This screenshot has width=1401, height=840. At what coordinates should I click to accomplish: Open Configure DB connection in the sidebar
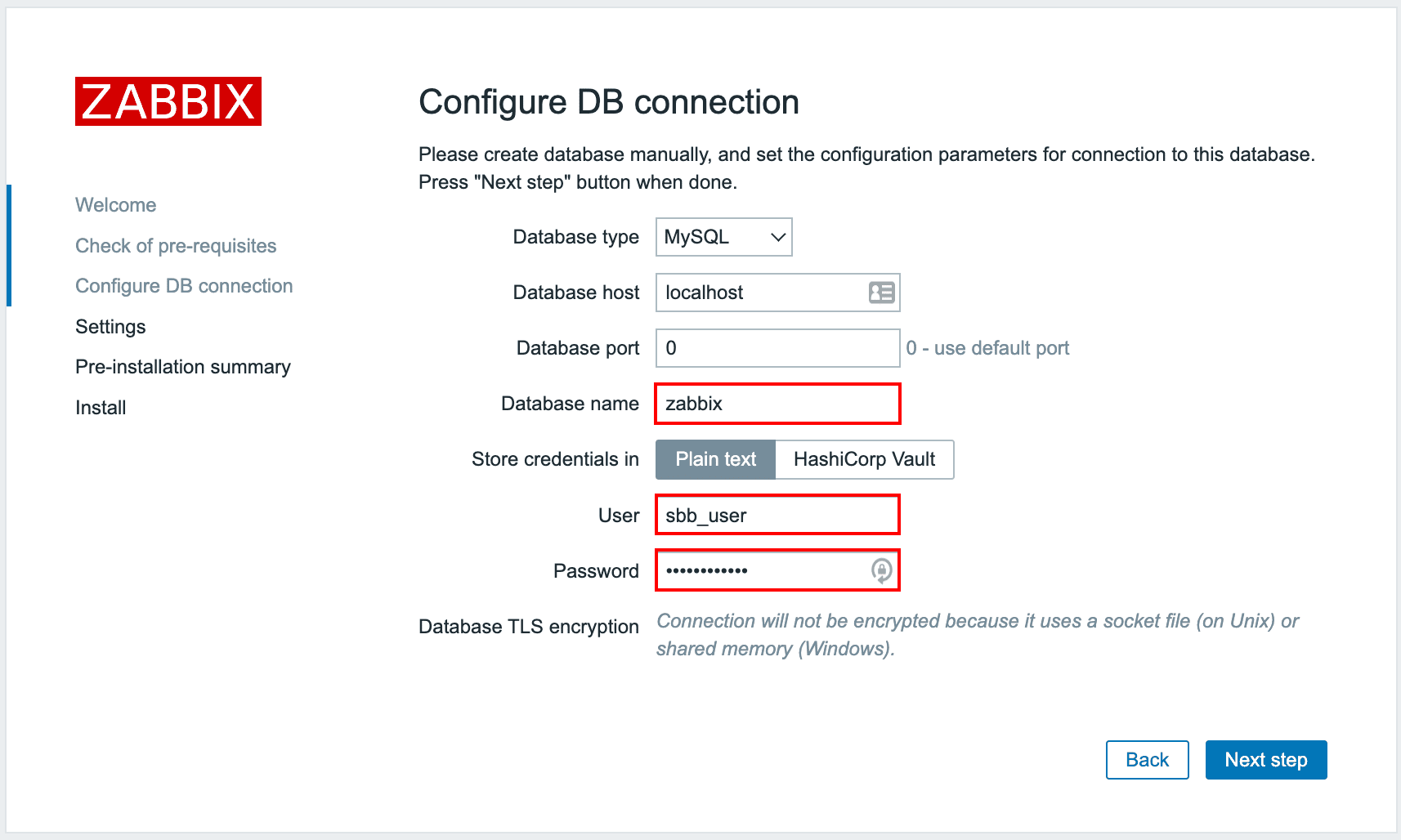(x=184, y=286)
